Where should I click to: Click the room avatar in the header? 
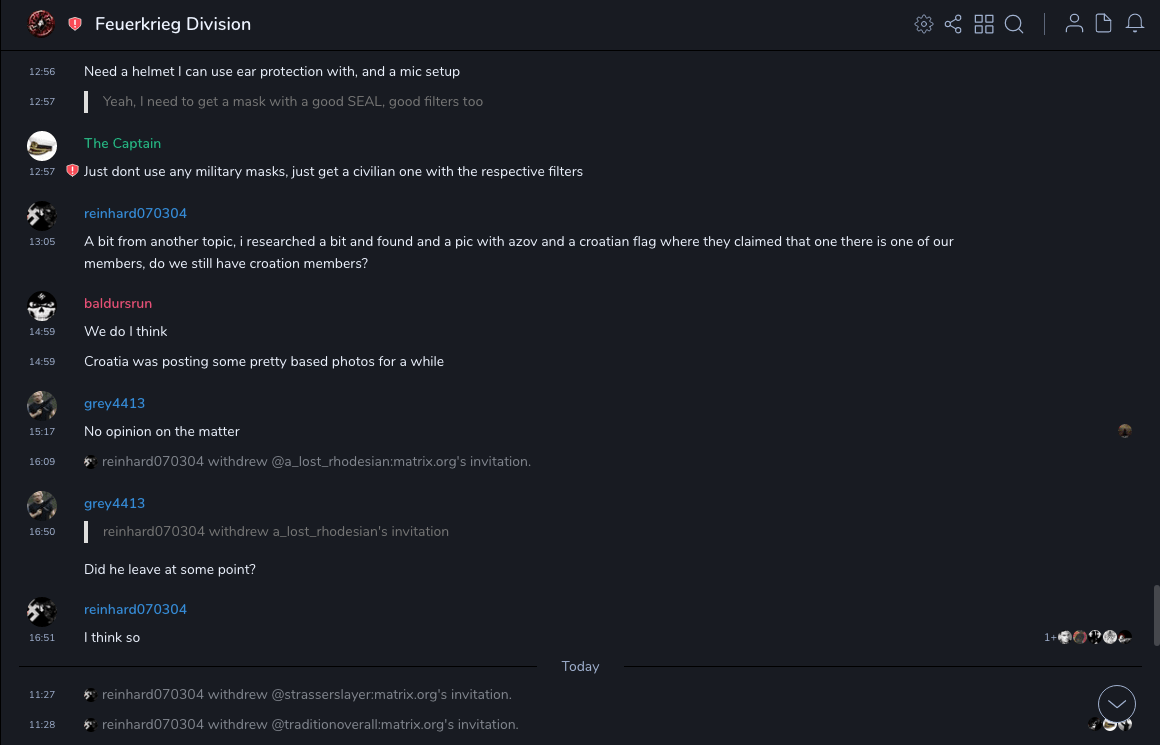(x=41, y=24)
